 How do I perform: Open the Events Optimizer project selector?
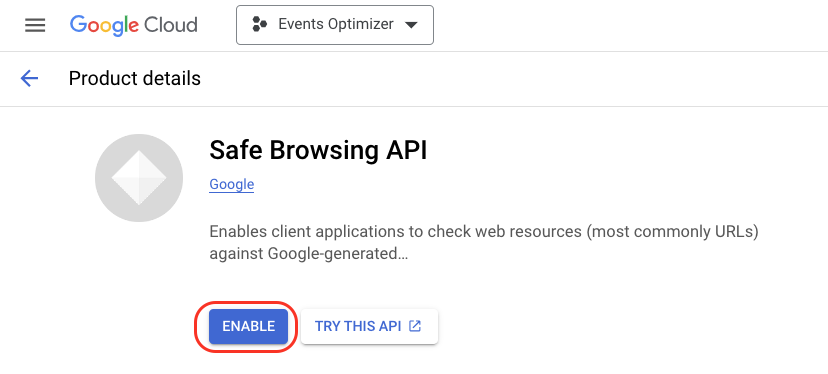[335, 25]
